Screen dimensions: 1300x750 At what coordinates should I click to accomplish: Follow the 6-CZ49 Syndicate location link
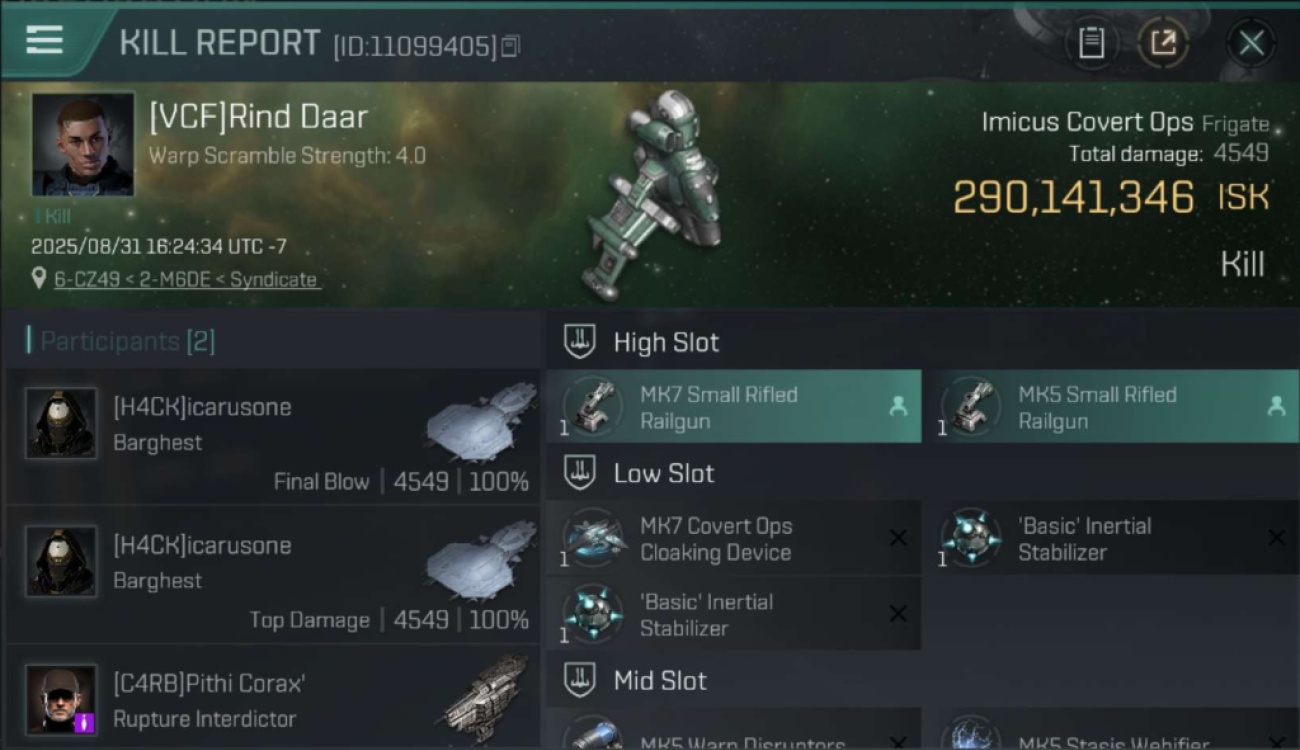pyautogui.click(x=187, y=280)
